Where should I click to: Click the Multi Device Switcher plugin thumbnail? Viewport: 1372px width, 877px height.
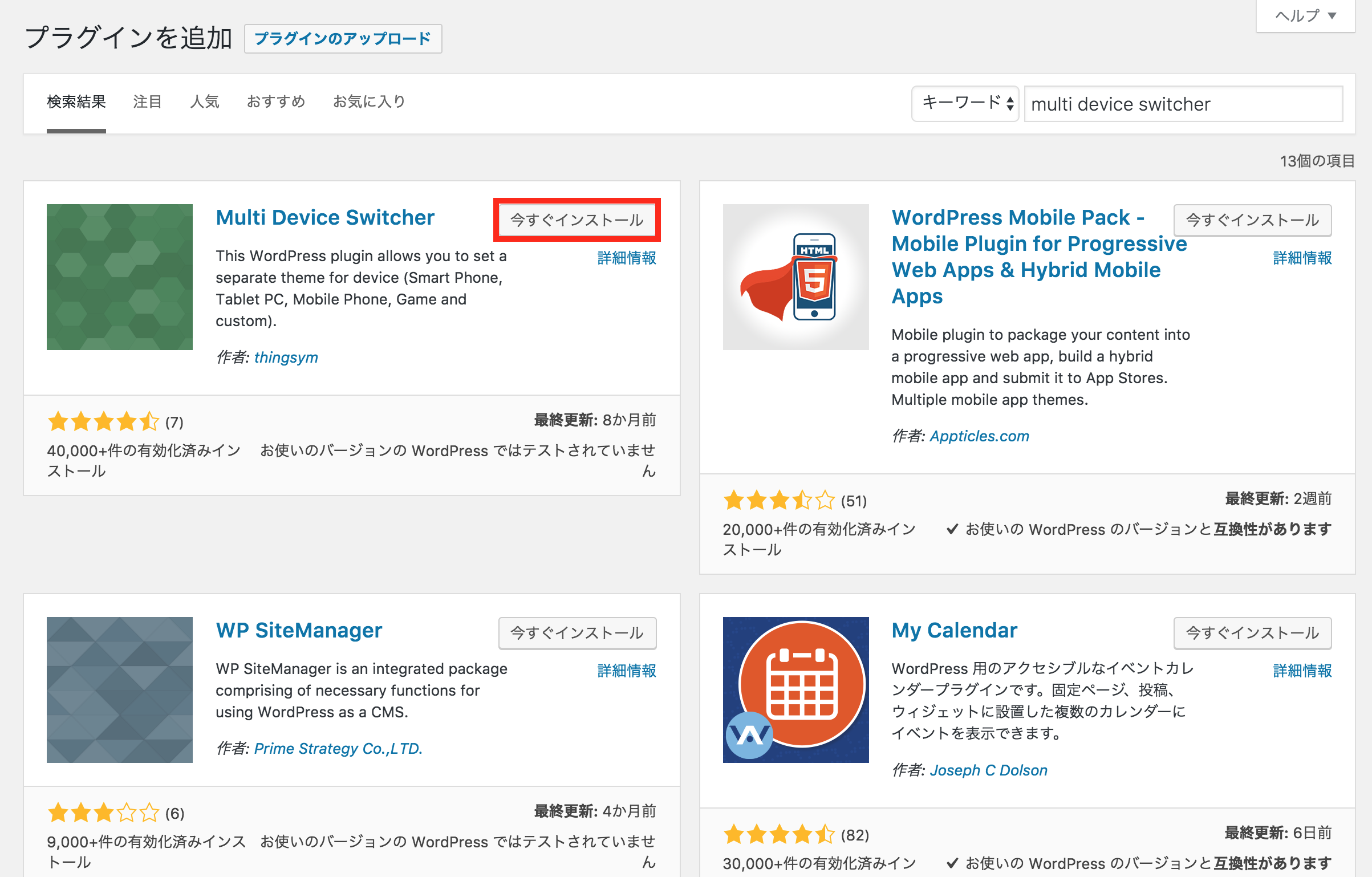click(x=120, y=277)
